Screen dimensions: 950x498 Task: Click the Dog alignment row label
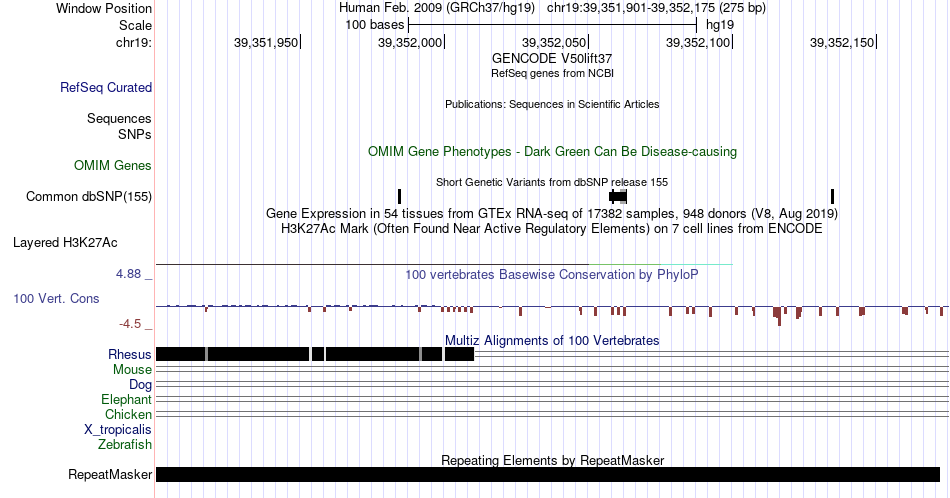(x=140, y=385)
